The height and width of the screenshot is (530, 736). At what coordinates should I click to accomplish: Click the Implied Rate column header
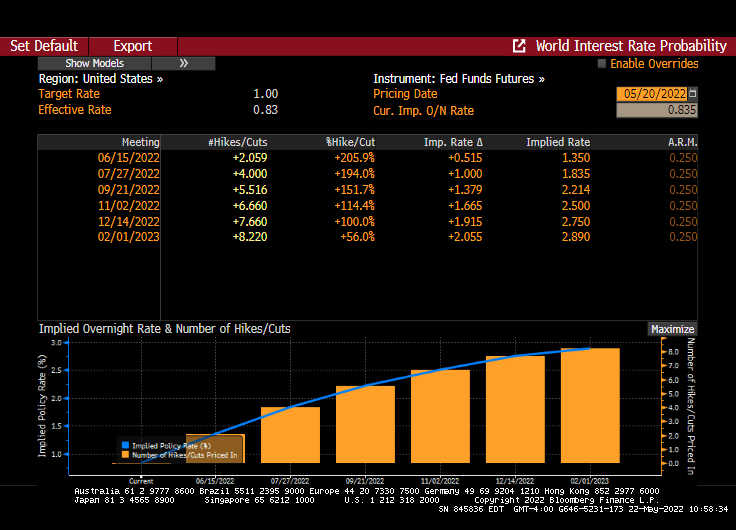(558, 142)
